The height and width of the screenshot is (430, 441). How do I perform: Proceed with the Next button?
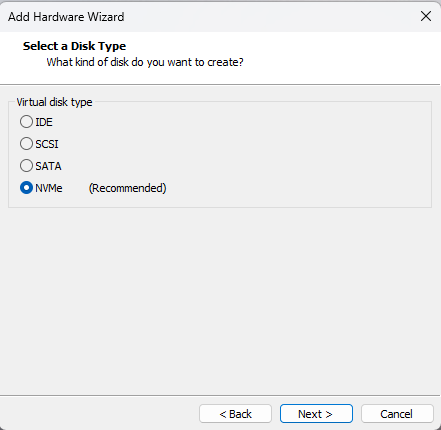(x=316, y=414)
